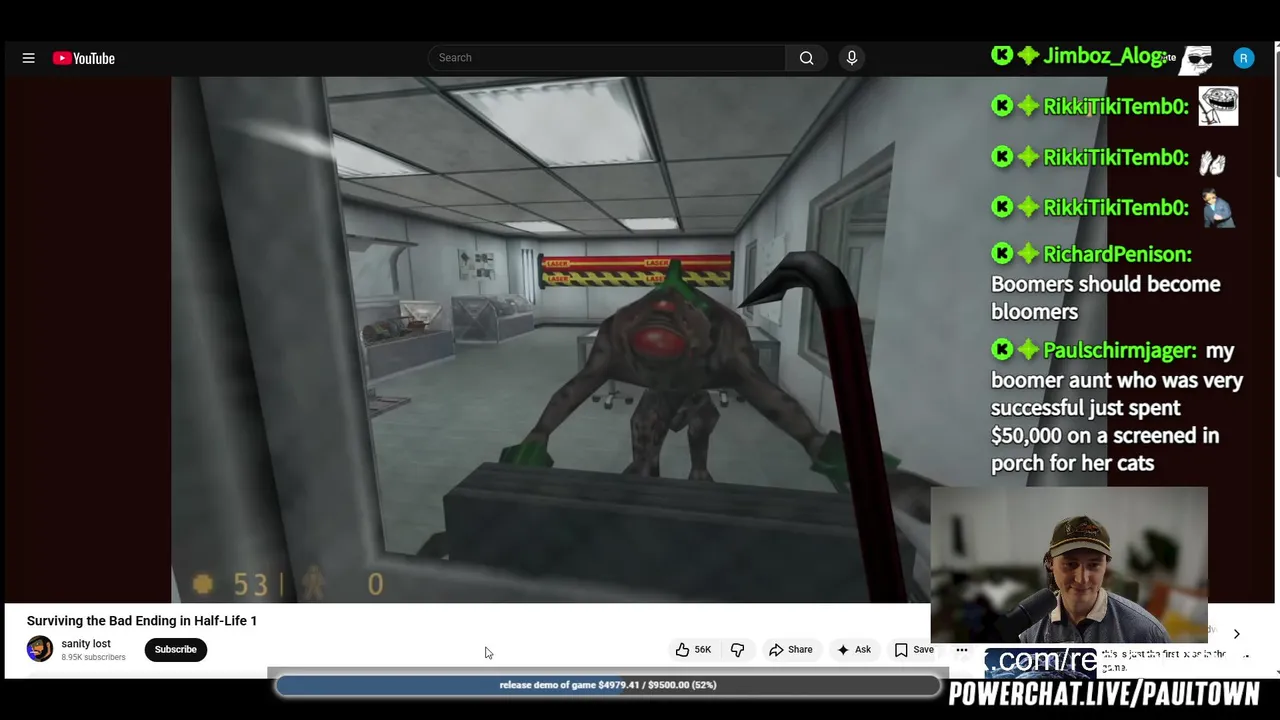Open the account avatar menu
The height and width of the screenshot is (720, 1280).
pos(1244,58)
